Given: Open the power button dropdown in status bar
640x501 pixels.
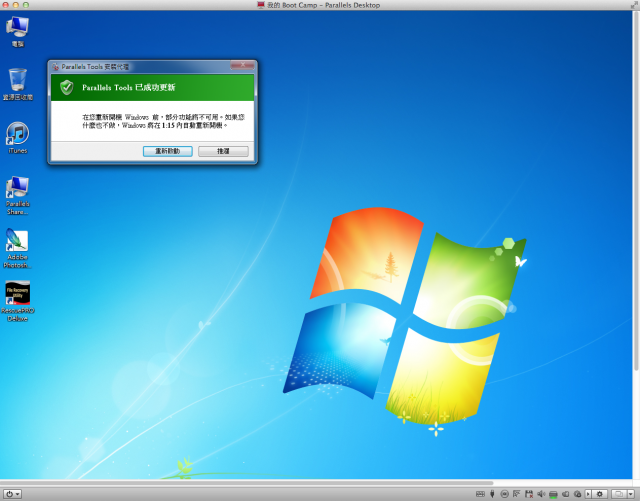Looking at the screenshot, I should pyautogui.click(x=13, y=494).
